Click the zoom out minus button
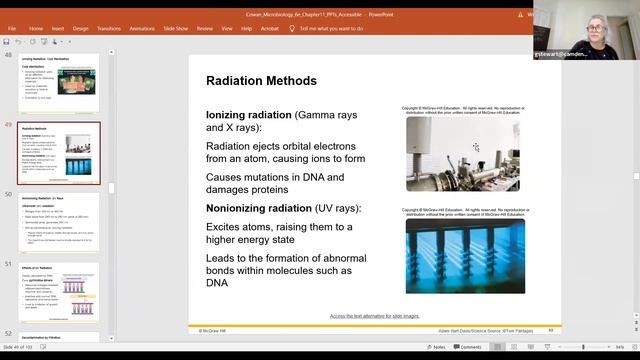The image size is (640, 360). tap(560, 347)
